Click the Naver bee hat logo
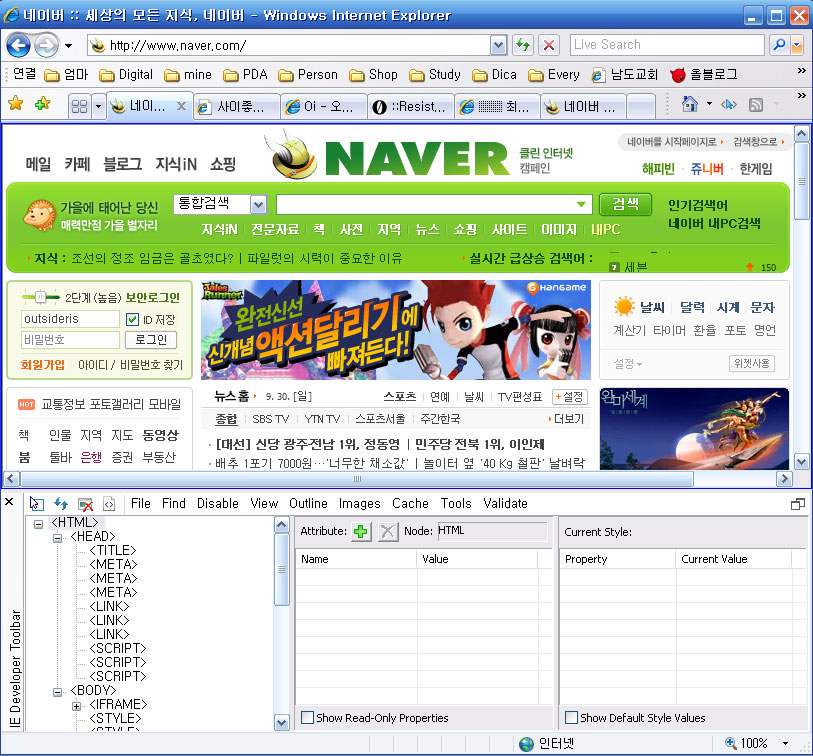Viewport: 813px width, 756px height. pos(292,154)
